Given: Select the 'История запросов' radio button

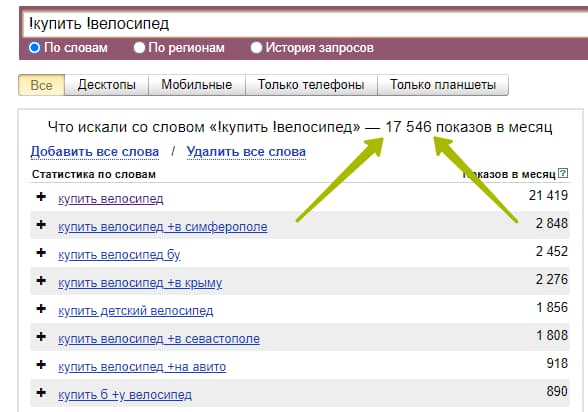Looking at the screenshot, I should 256,48.
